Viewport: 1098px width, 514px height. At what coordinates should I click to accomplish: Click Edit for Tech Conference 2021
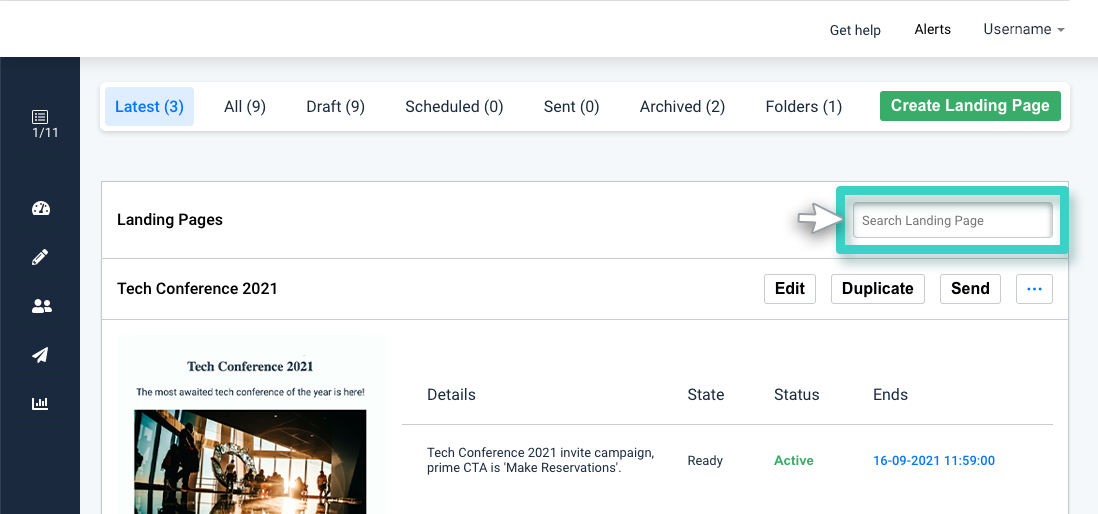tap(790, 289)
